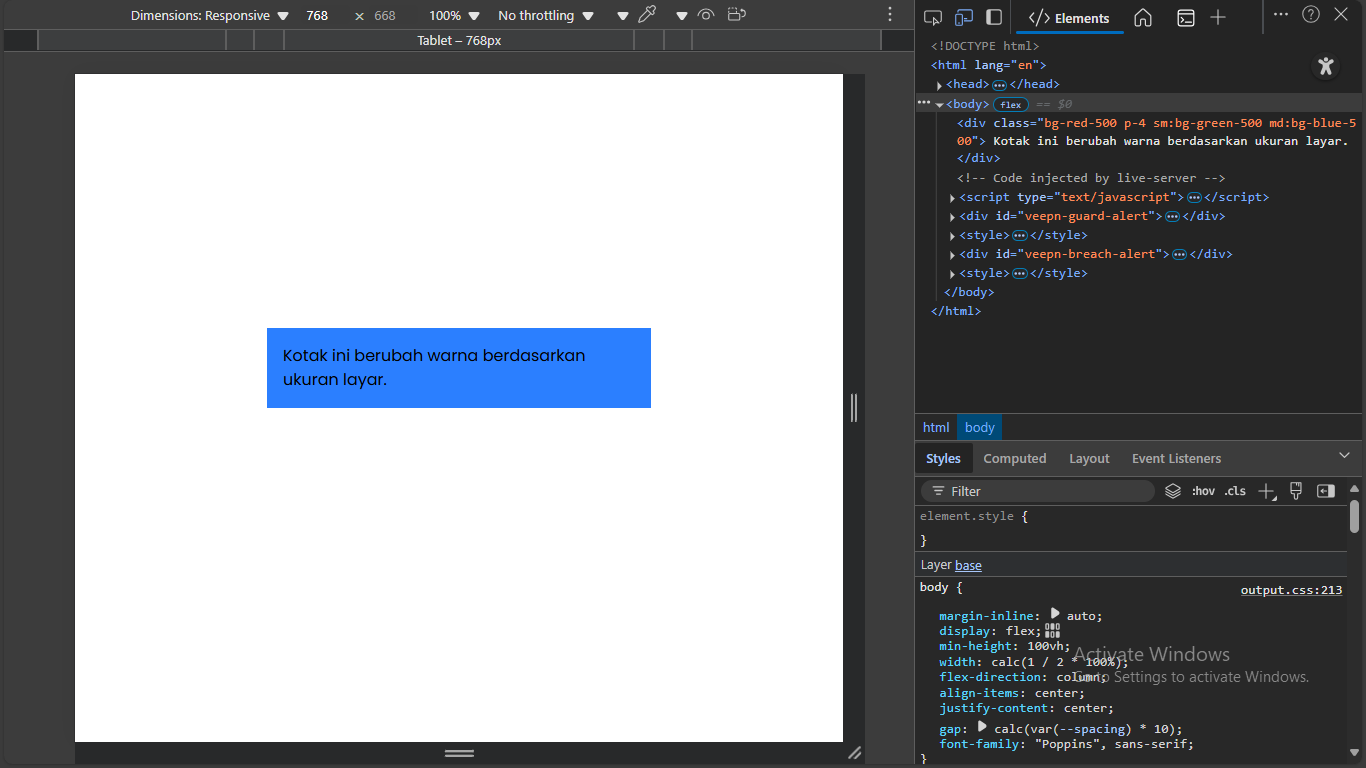This screenshot has height=768, width=1366.
Task: Open the dropdown arrow left of the eye icon
Action: (682, 16)
